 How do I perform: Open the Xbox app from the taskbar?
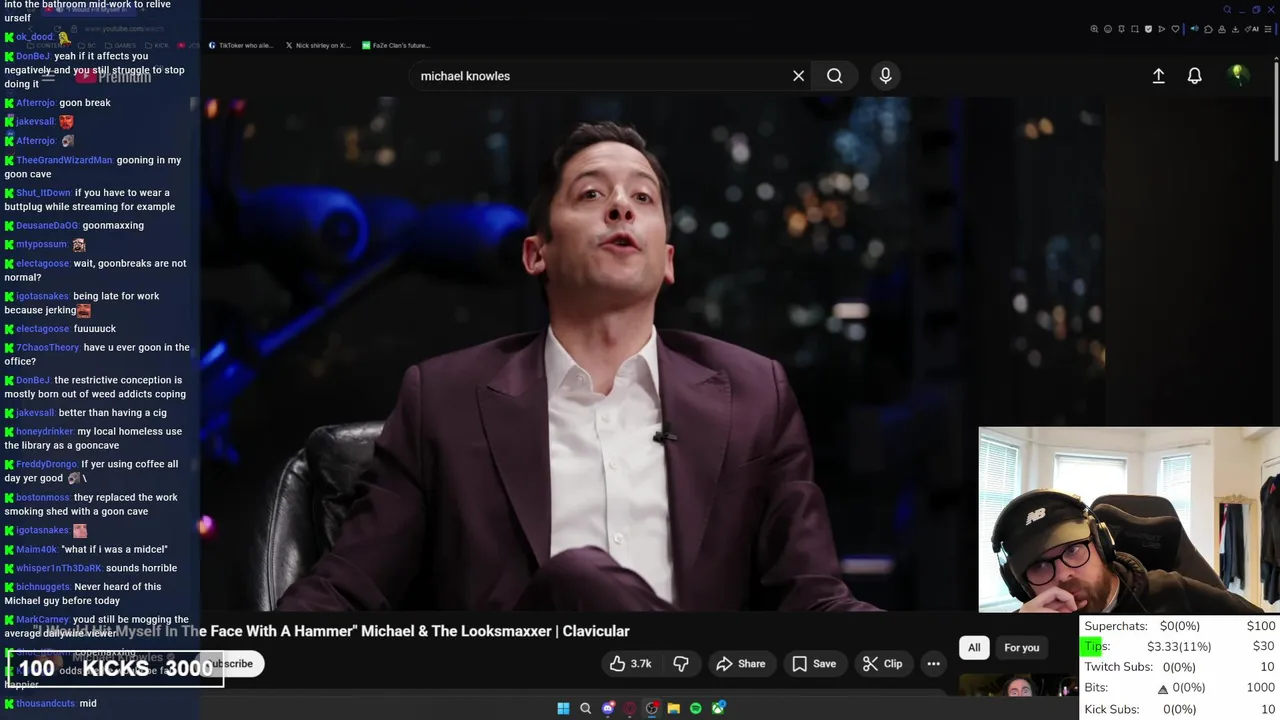click(x=718, y=708)
